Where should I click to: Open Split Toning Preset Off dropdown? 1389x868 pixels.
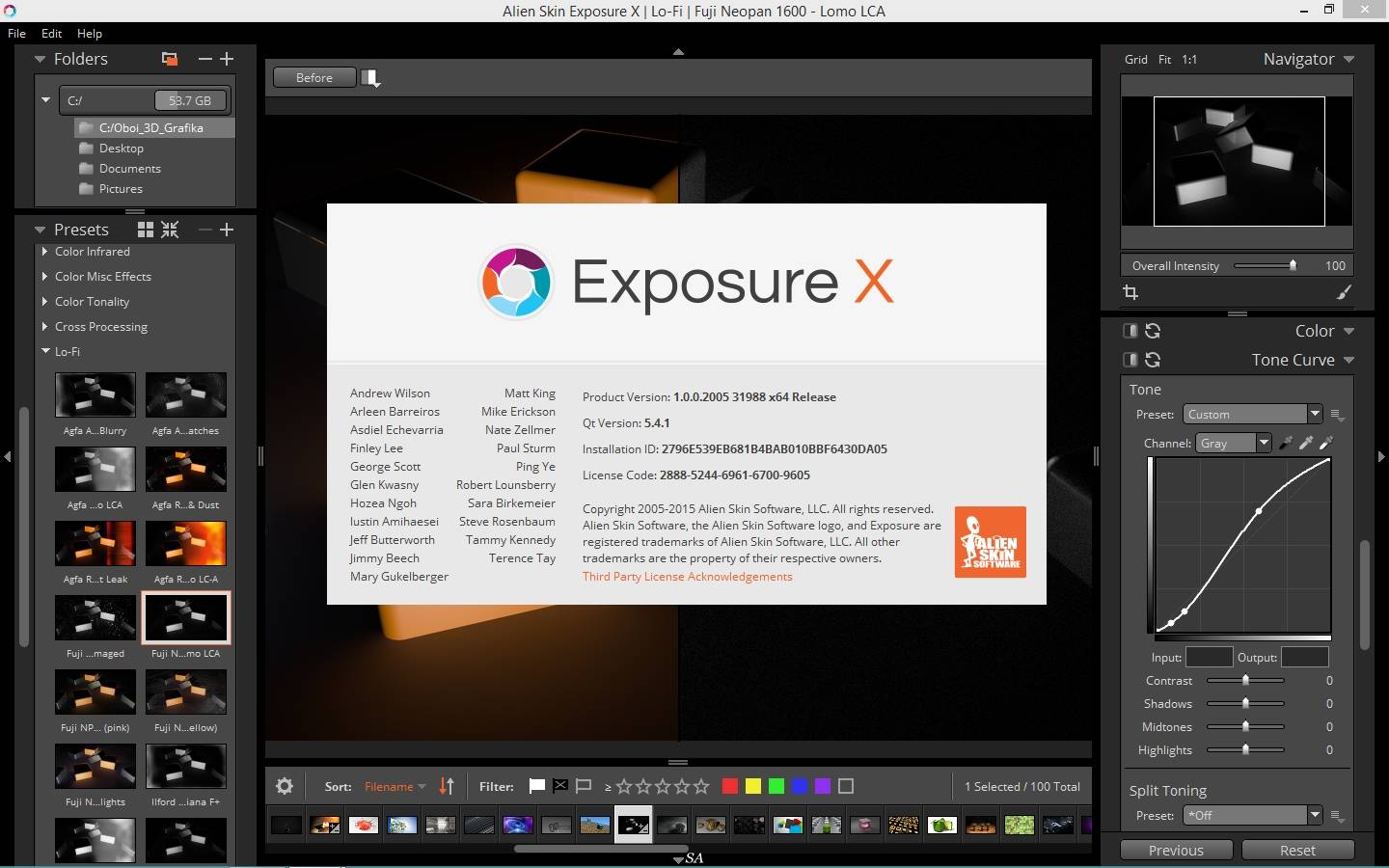[x=1252, y=816]
